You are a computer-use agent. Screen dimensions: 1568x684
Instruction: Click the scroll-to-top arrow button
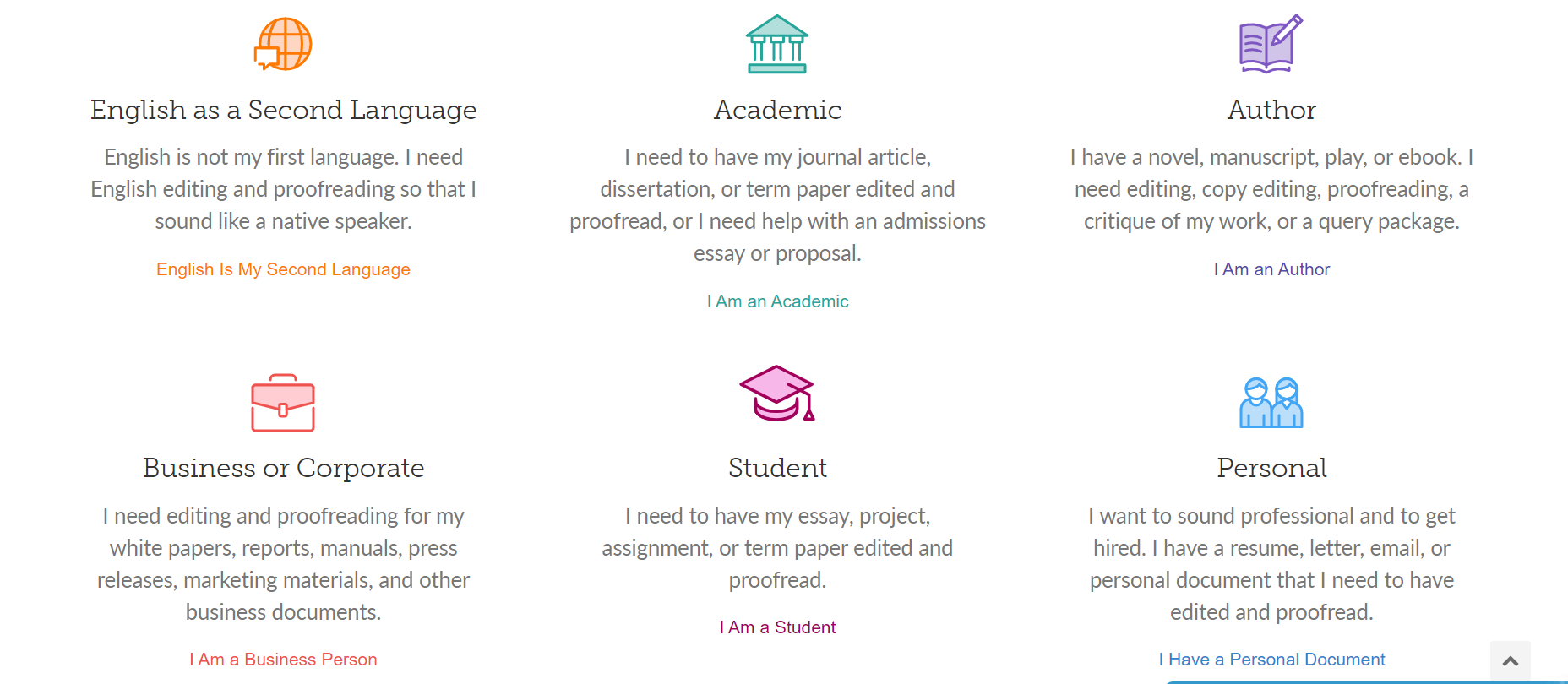[x=1511, y=661]
